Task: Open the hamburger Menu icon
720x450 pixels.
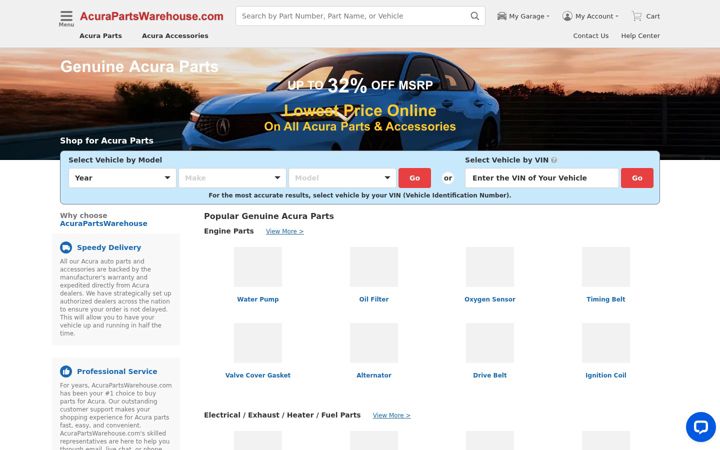Action: pyautogui.click(x=66, y=18)
